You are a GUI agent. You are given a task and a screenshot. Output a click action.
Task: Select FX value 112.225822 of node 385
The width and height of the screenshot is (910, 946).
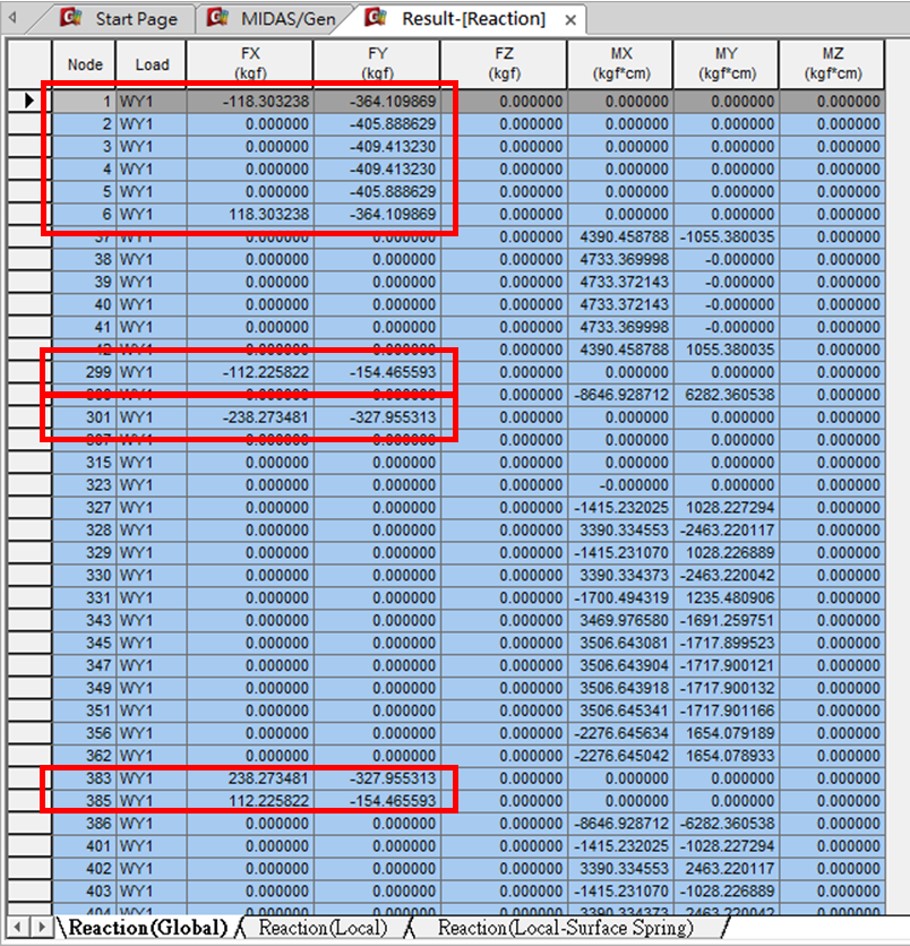click(250, 801)
